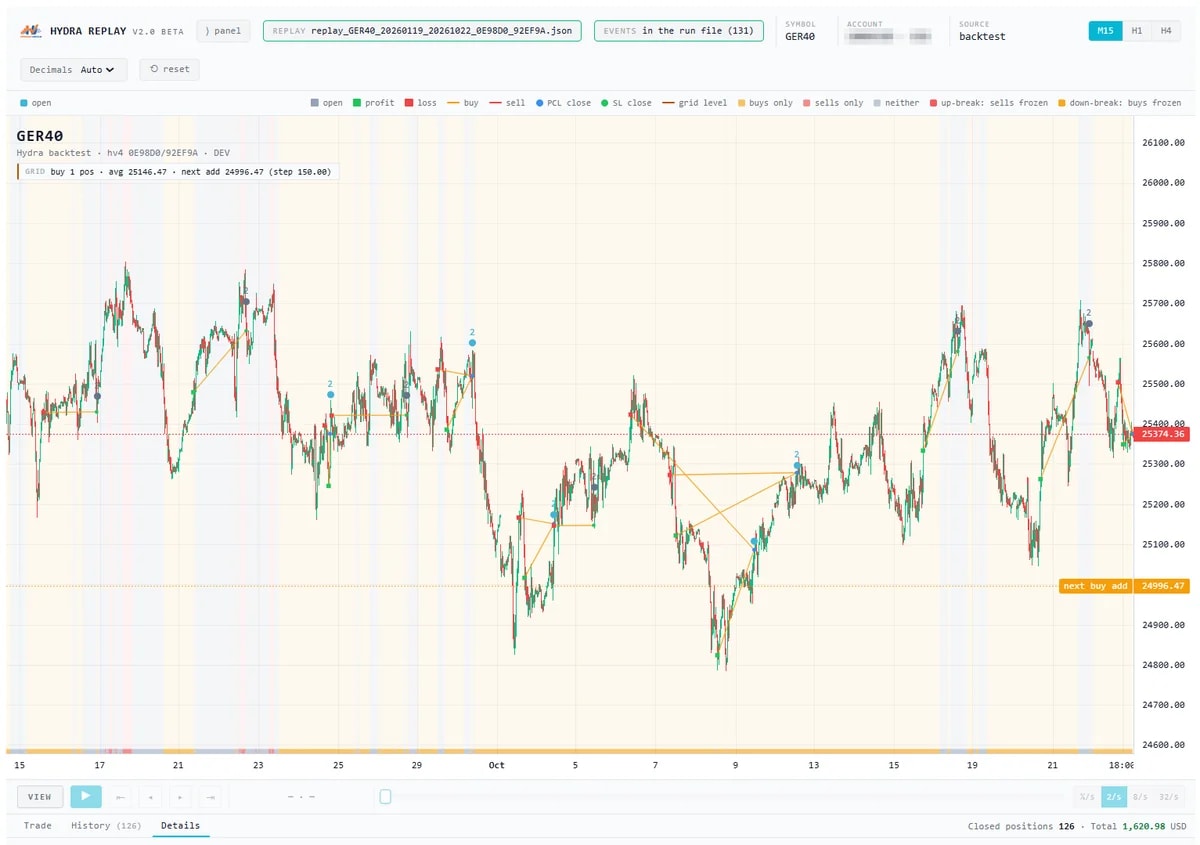
Task: Set playback speed to ½/s
Action: 1086,797
